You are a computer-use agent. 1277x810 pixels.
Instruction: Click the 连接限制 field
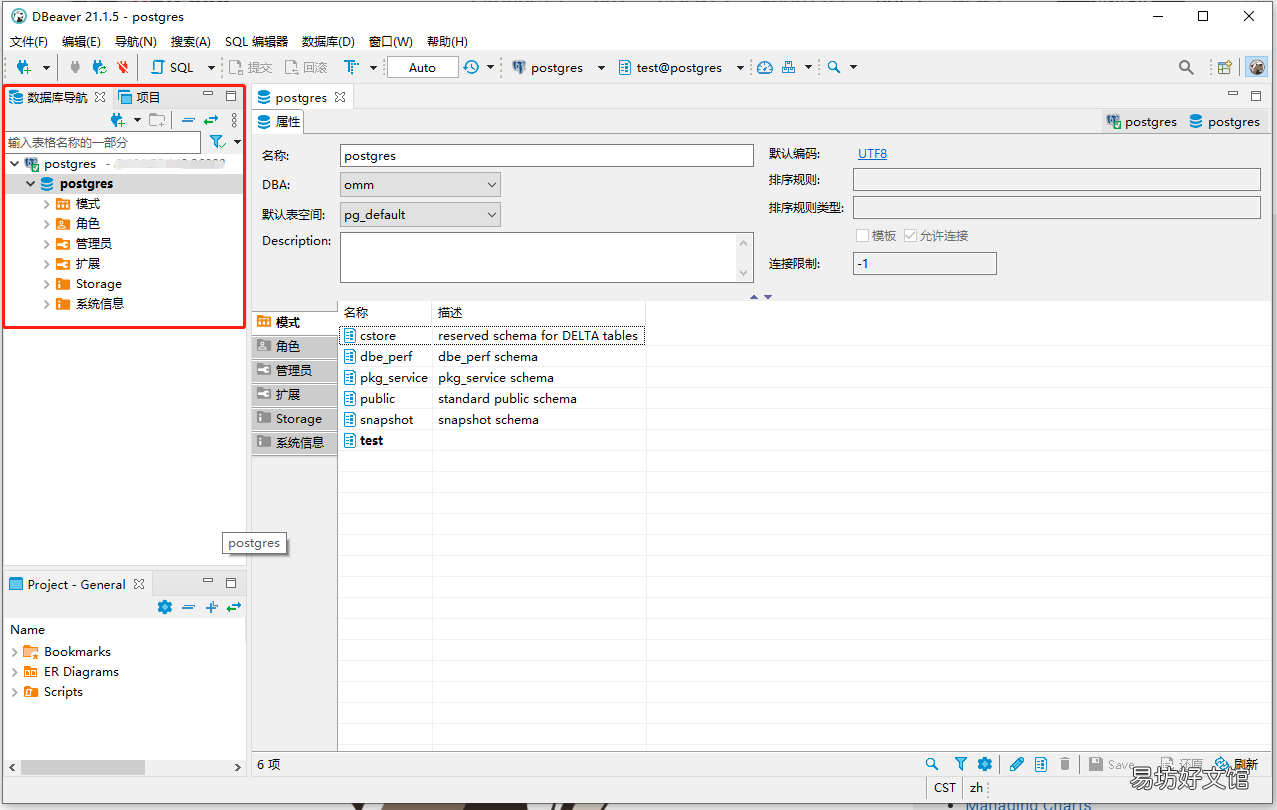(924, 264)
